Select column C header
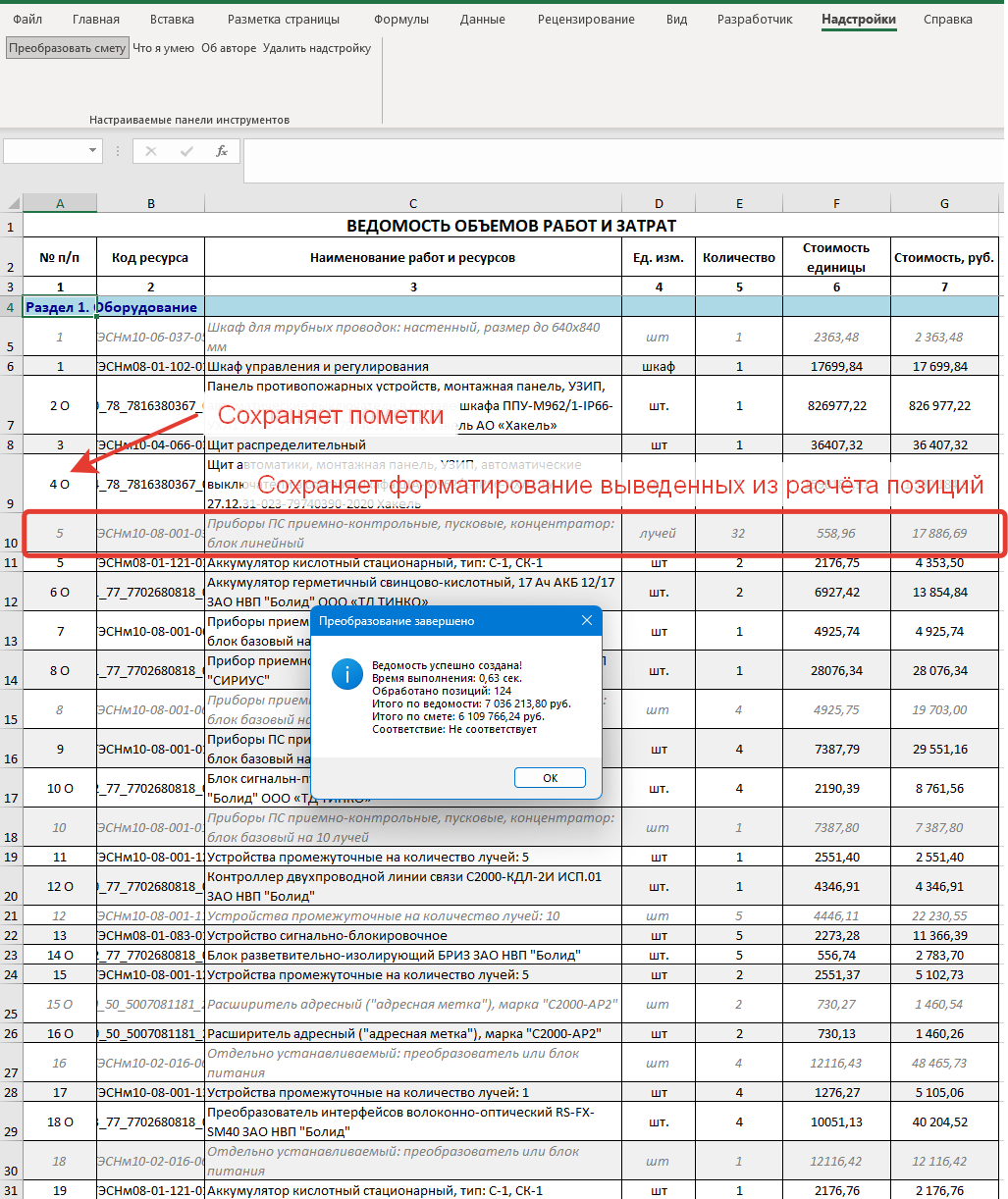 [412, 204]
